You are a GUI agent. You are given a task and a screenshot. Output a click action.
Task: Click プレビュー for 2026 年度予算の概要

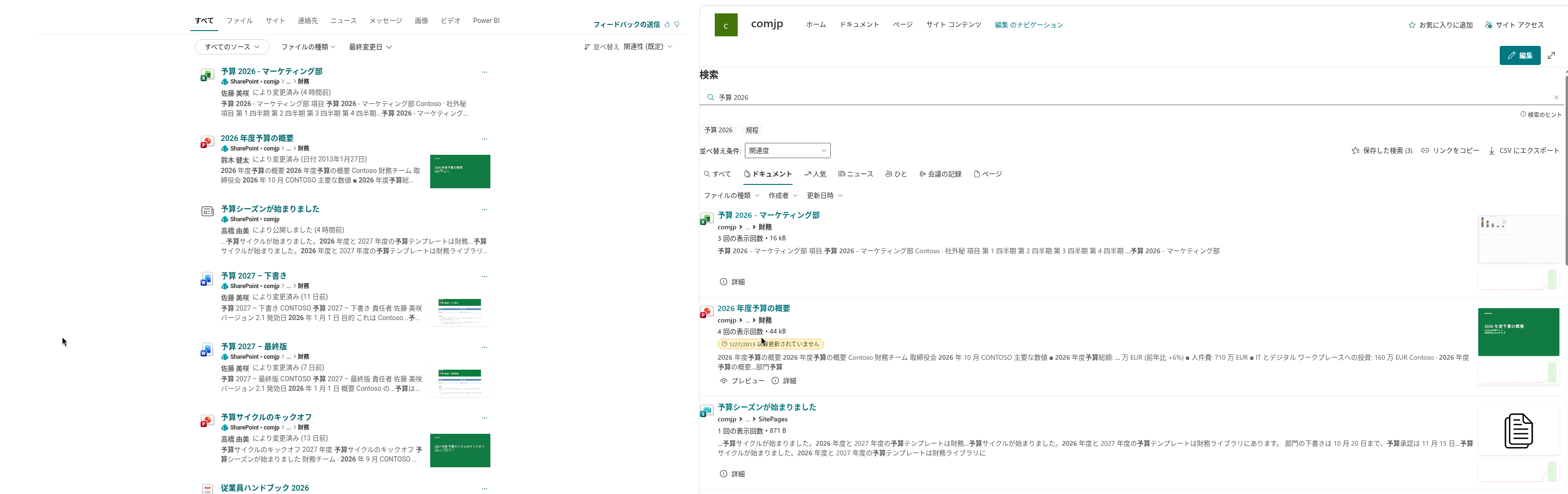click(x=742, y=381)
